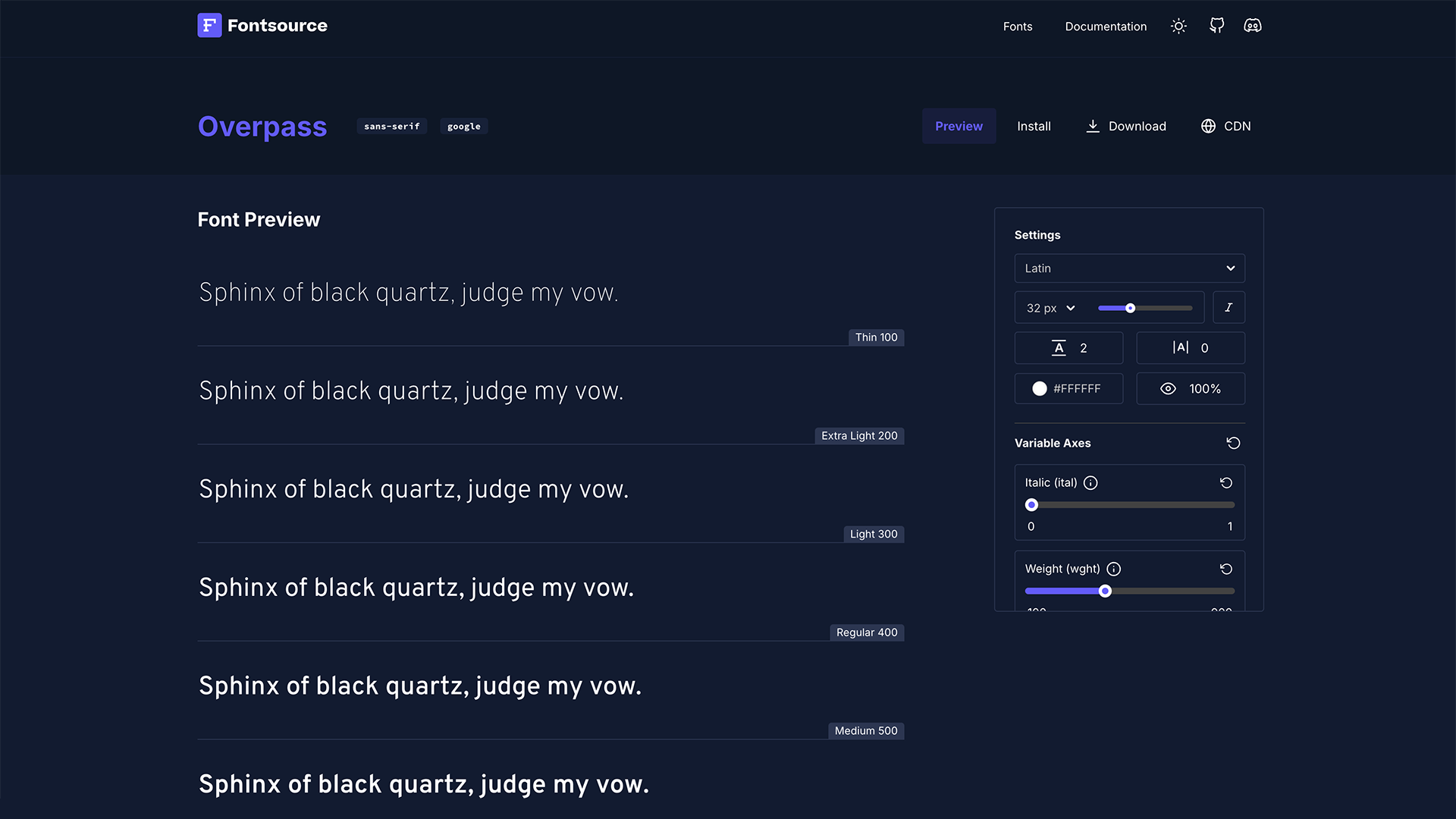1456x819 pixels.
Task: Open the CDN page link
Action: 1225,127
